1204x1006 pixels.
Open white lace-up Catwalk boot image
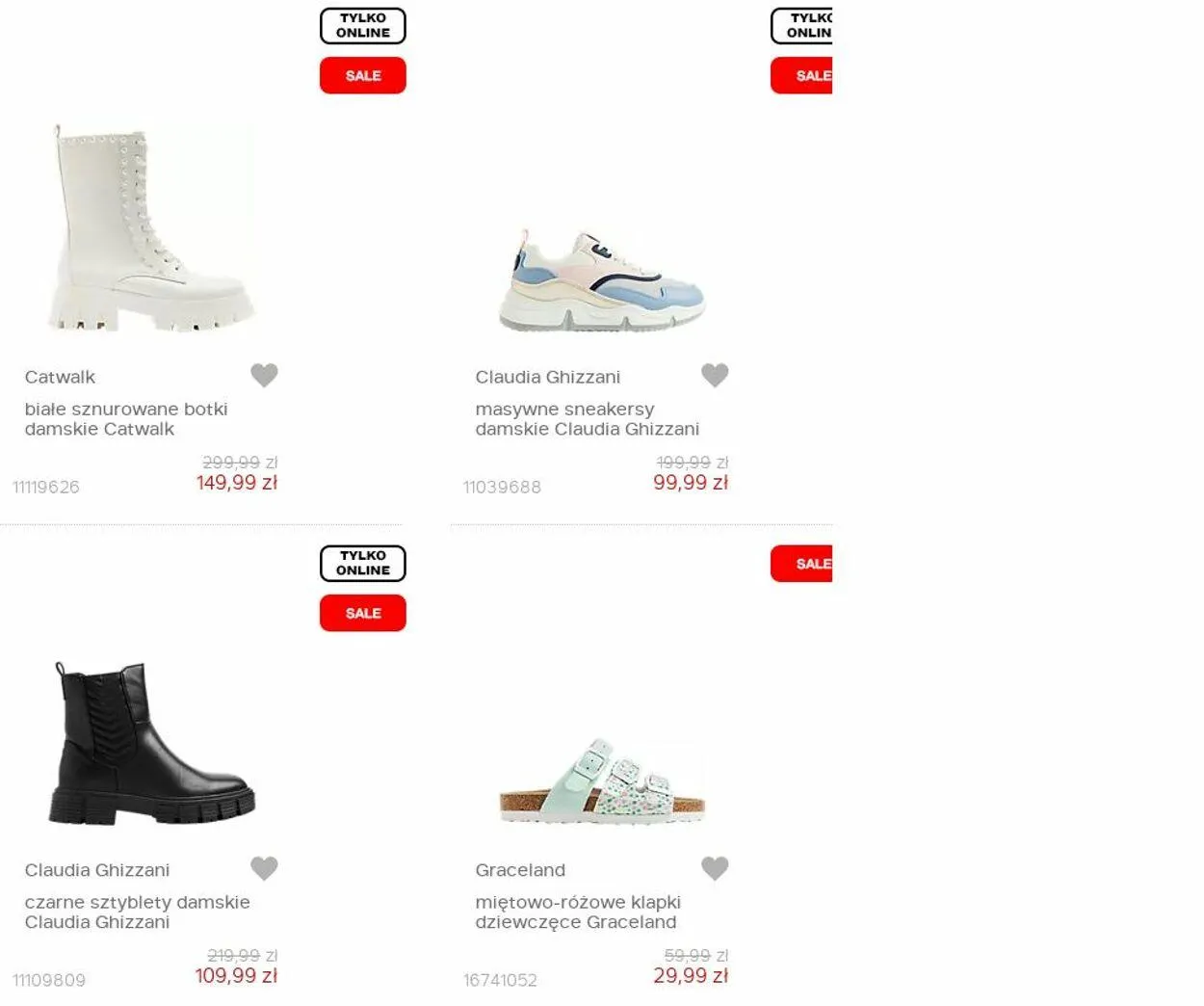click(152, 228)
